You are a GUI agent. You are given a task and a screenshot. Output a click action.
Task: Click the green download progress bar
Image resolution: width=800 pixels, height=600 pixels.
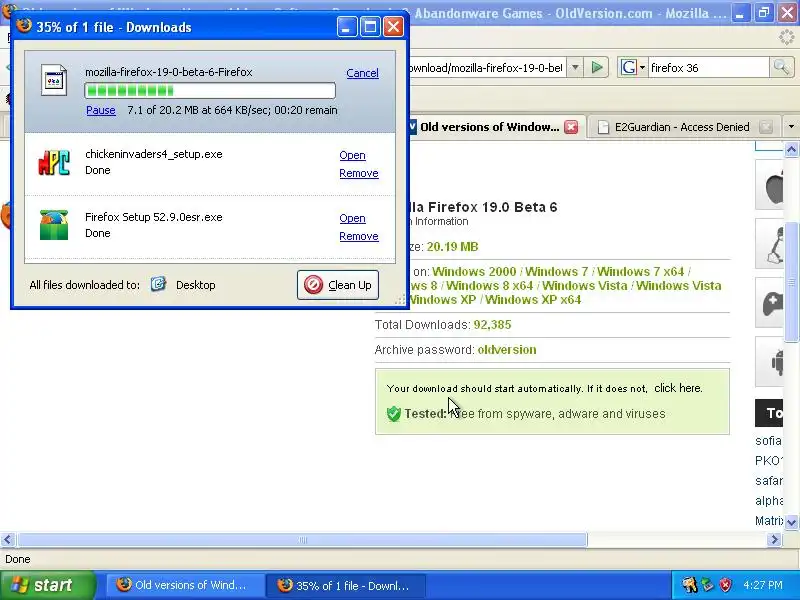pyautogui.click(x=210, y=91)
